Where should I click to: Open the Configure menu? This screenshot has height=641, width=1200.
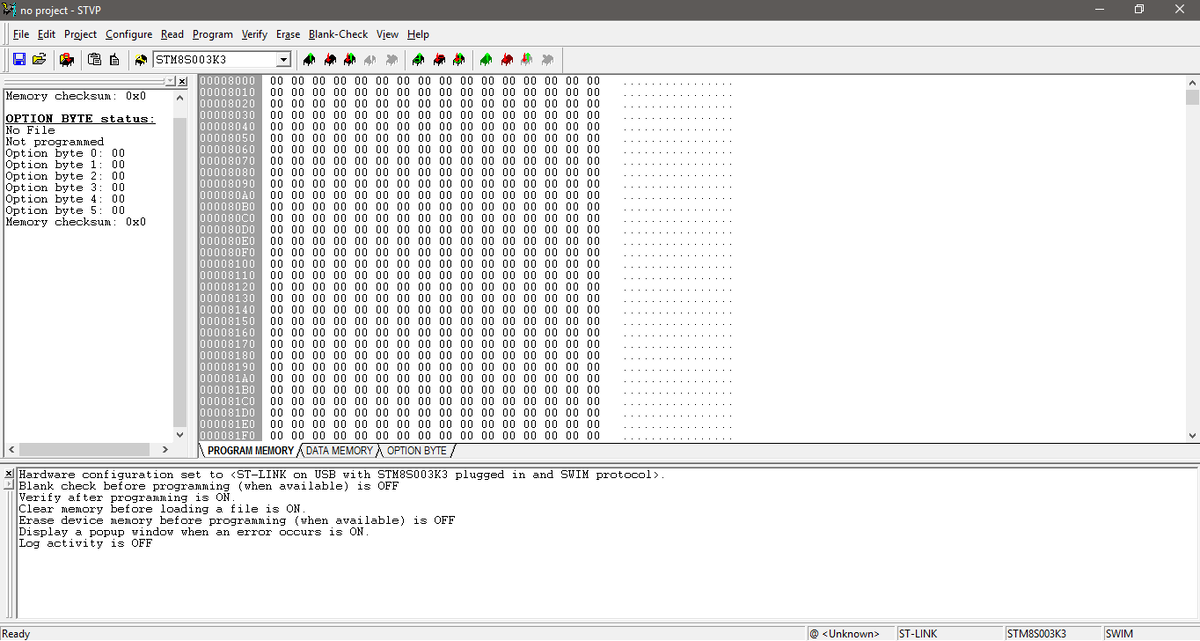point(129,34)
